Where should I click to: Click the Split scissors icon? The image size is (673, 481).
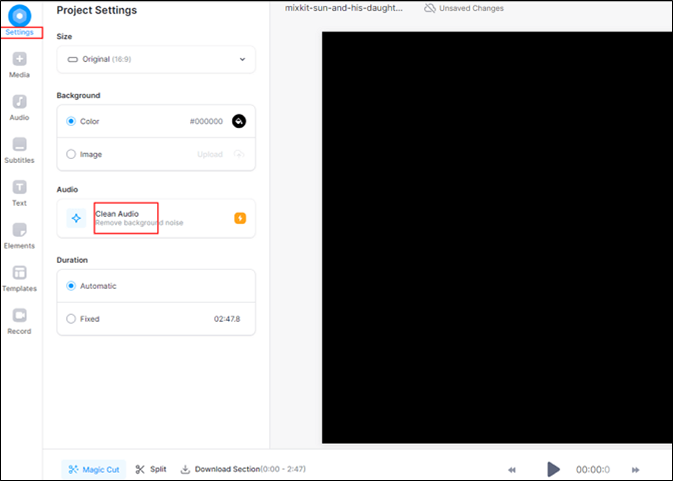pos(140,469)
